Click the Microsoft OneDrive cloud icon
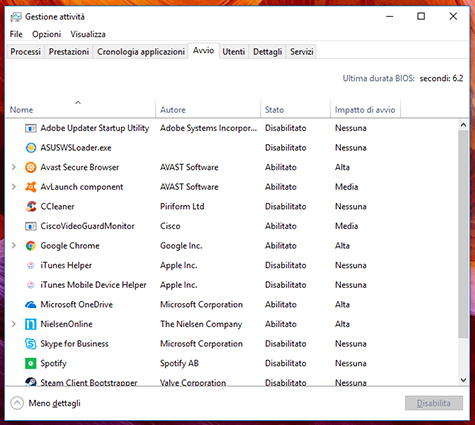This screenshot has width=475, height=425. click(31, 305)
